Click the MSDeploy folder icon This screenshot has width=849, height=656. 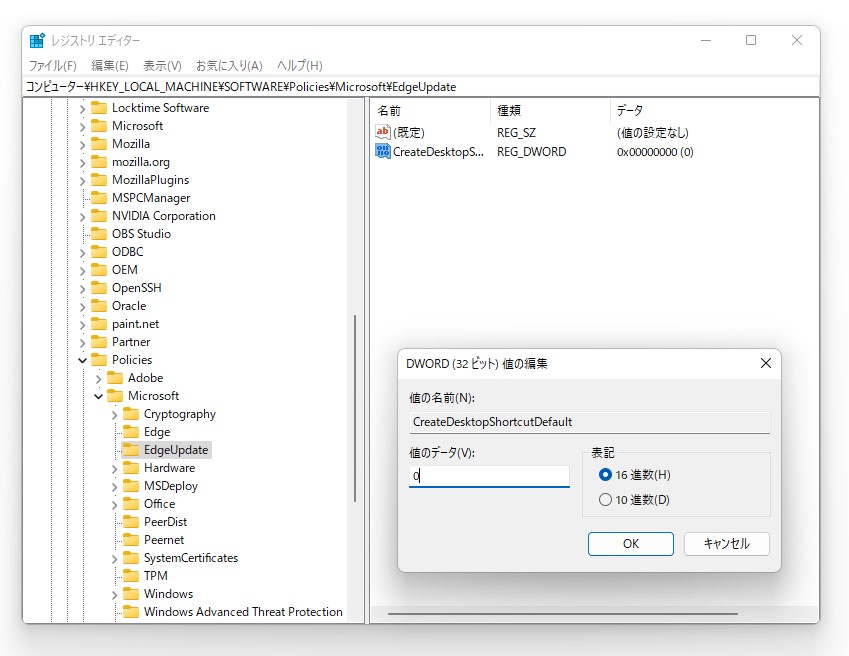(132, 485)
